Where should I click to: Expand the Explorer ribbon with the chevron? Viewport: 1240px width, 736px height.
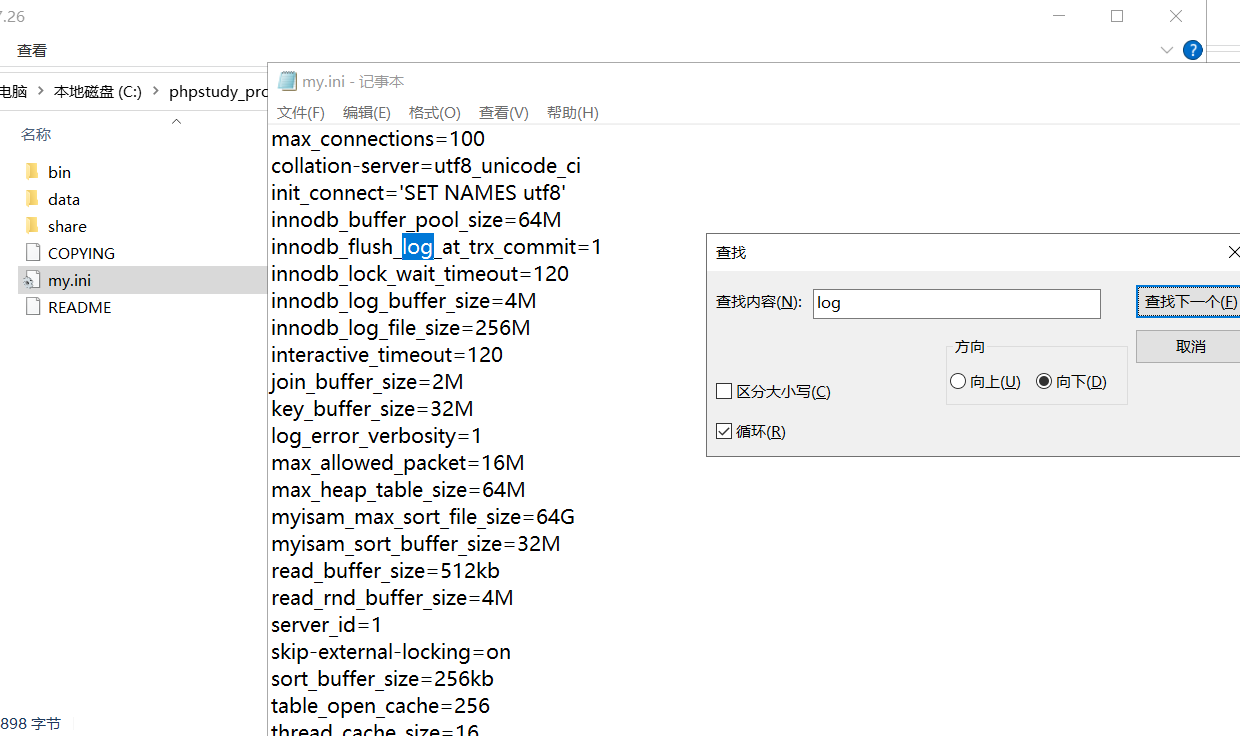[1166, 50]
